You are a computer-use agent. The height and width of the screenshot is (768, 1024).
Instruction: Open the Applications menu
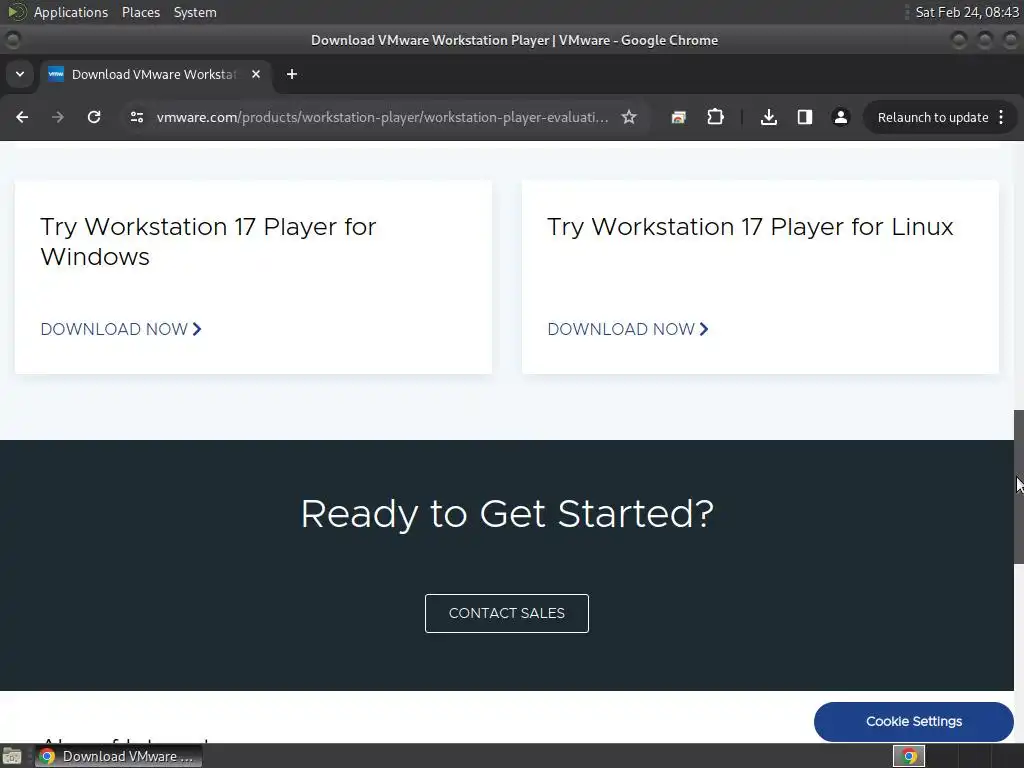(71, 12)
